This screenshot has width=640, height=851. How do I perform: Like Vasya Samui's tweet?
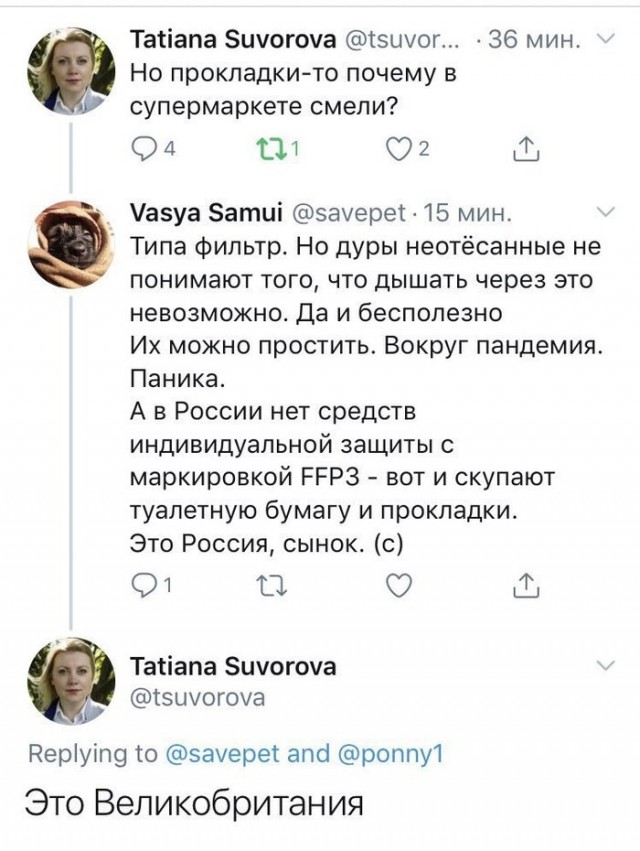[399, 586]
